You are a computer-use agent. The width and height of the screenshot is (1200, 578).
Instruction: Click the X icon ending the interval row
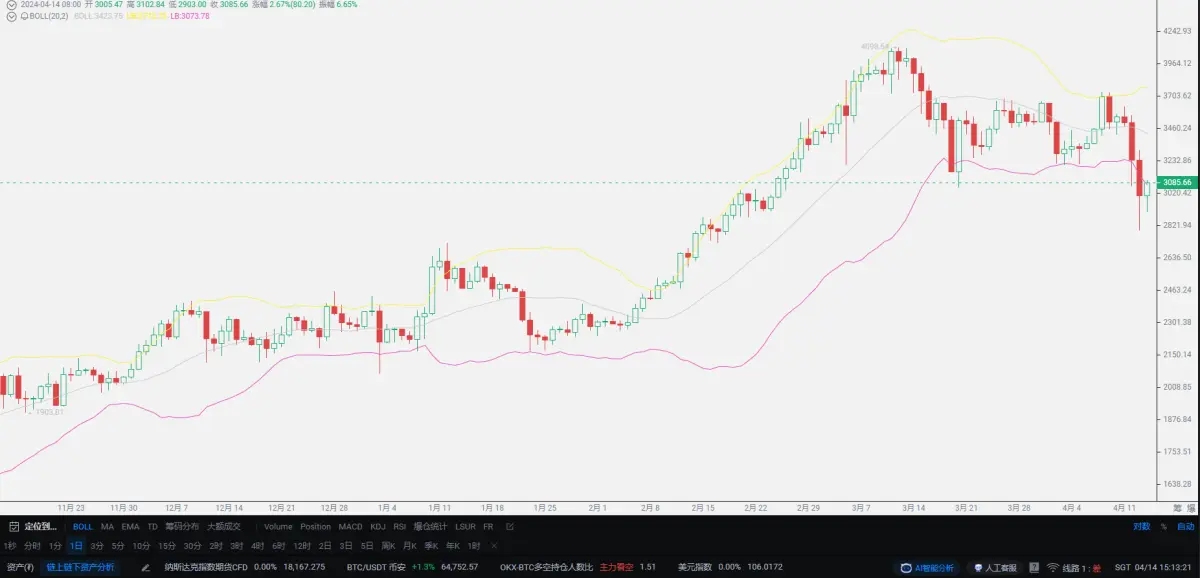click(494, 546)
